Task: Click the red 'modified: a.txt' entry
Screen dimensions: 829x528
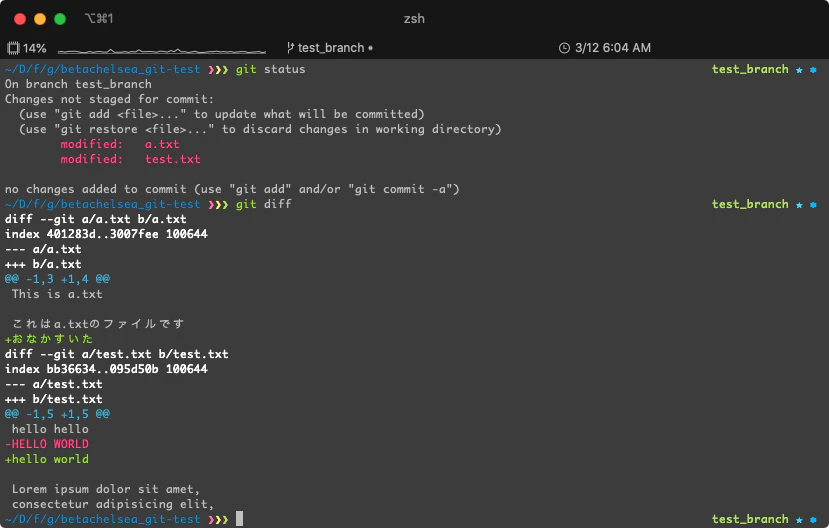Action: 119,144
